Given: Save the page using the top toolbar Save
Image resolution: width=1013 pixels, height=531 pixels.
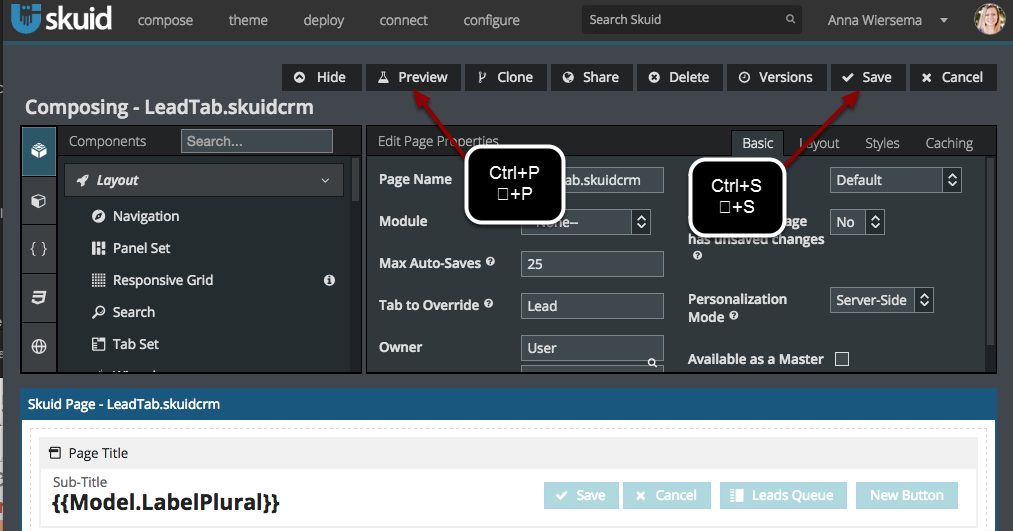Looking at the screenshot, I should (x=868, y=78).
